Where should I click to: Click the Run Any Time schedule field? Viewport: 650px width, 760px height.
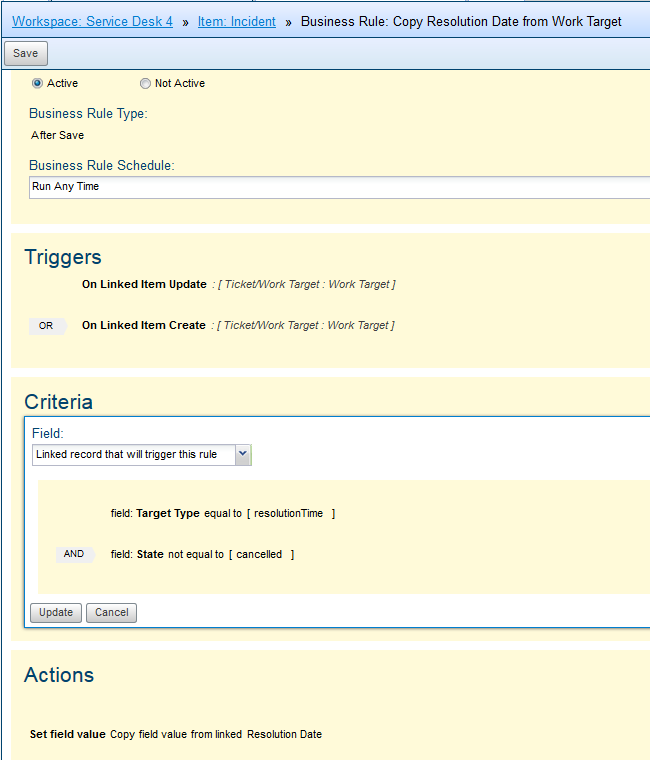point(340,187)
